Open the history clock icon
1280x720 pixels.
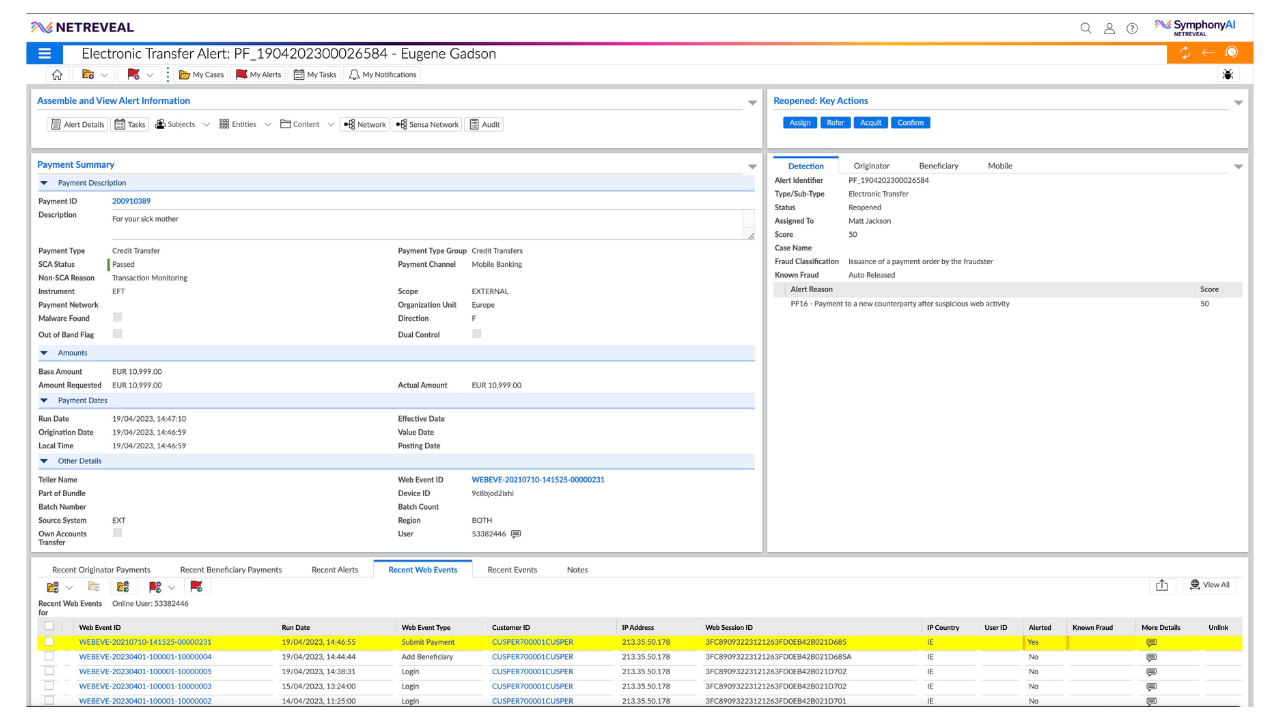(1232, 53)
